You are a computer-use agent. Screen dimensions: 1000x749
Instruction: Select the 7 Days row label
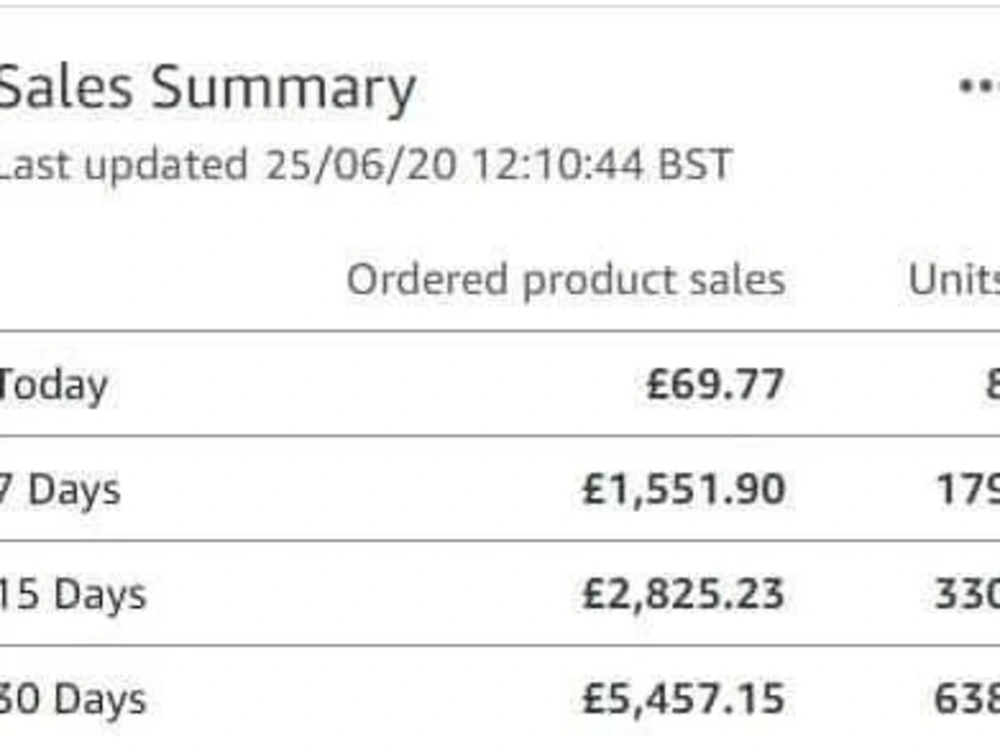tap(60, 490)
